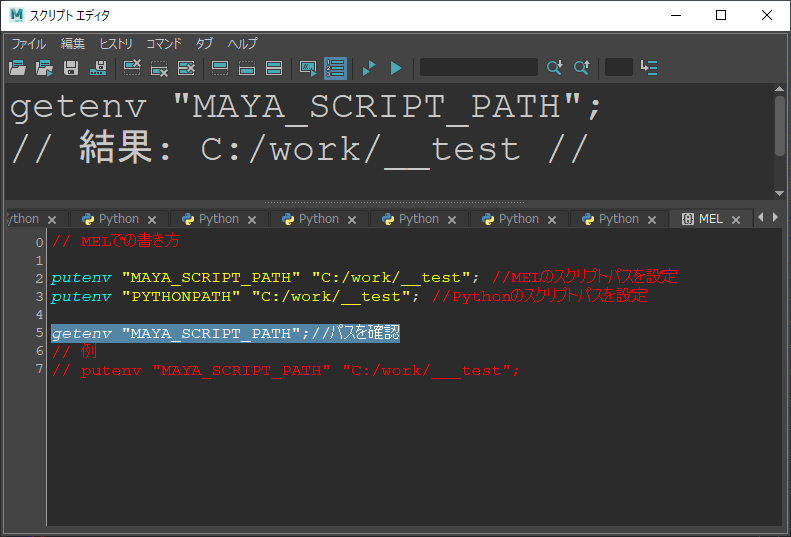Open the 編集 menu
Screen dimensions: 791x537
pyautogui.click(x=73, y=44)
